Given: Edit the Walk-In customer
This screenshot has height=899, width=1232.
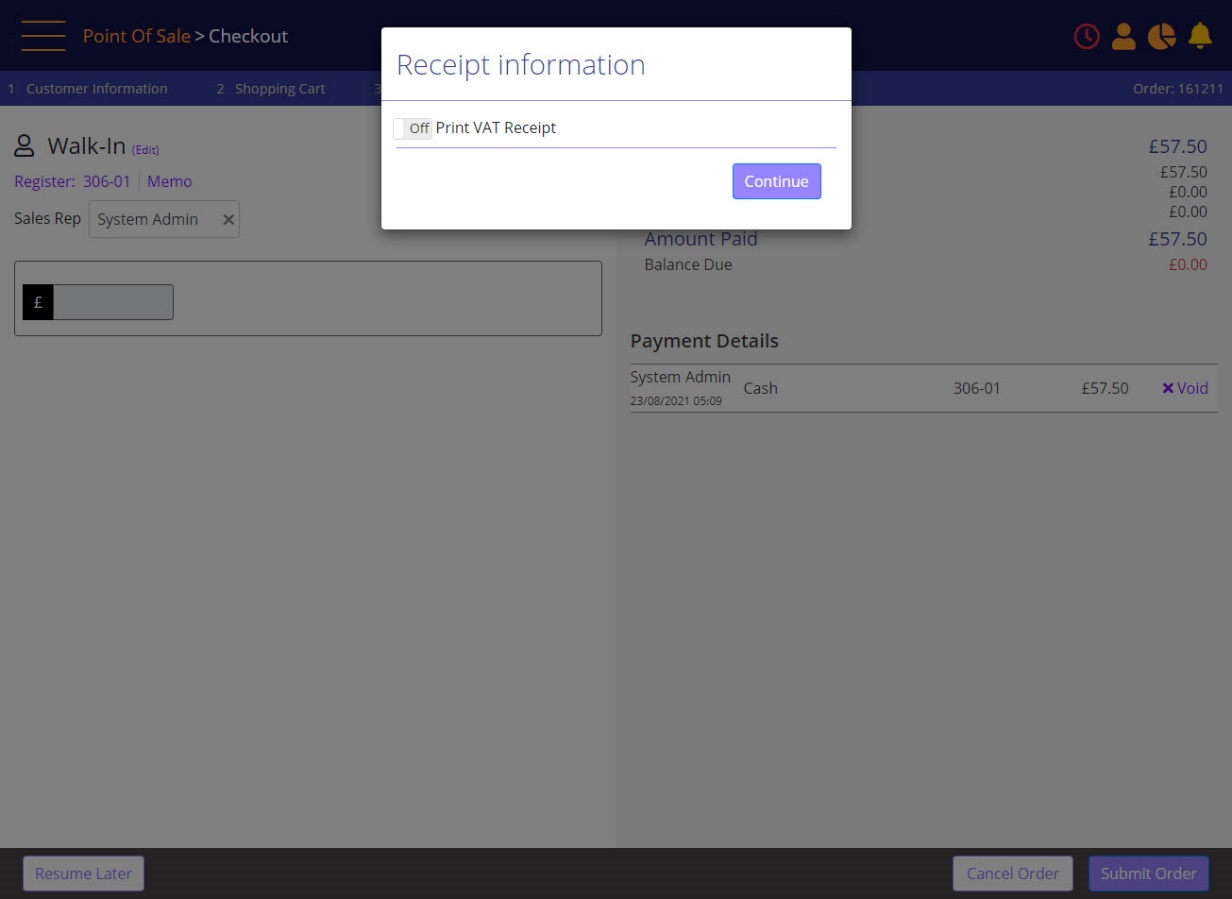Looking at the screenshot, I should coord(146,150).
